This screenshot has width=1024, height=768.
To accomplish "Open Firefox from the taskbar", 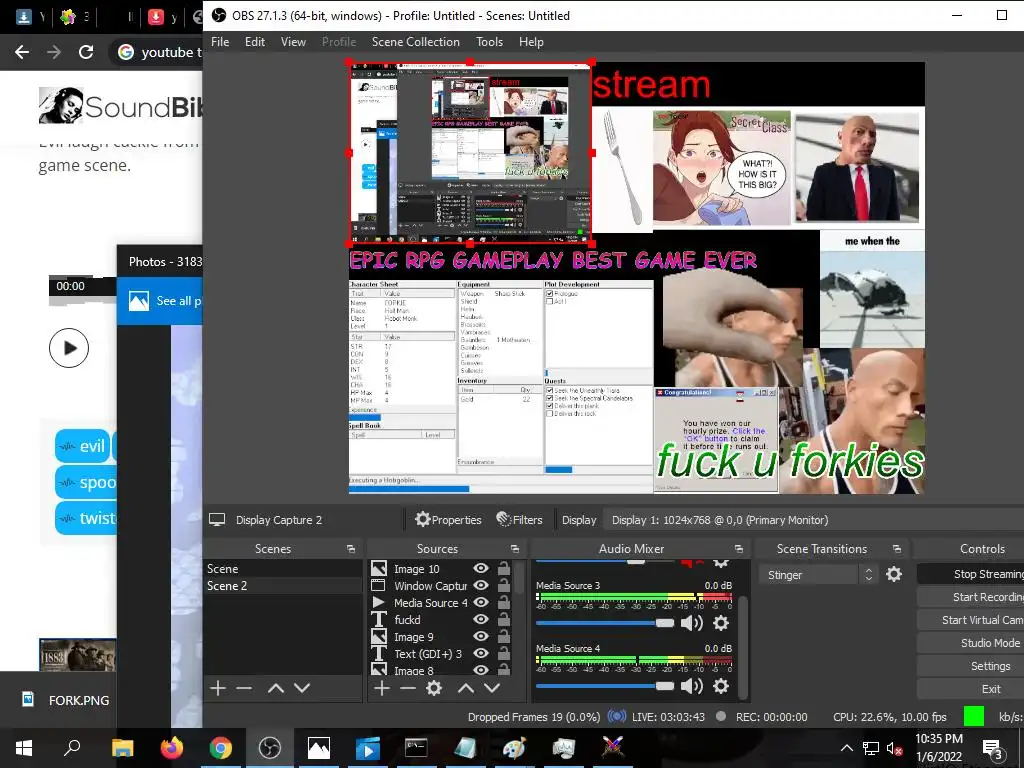I will point(172,747).
